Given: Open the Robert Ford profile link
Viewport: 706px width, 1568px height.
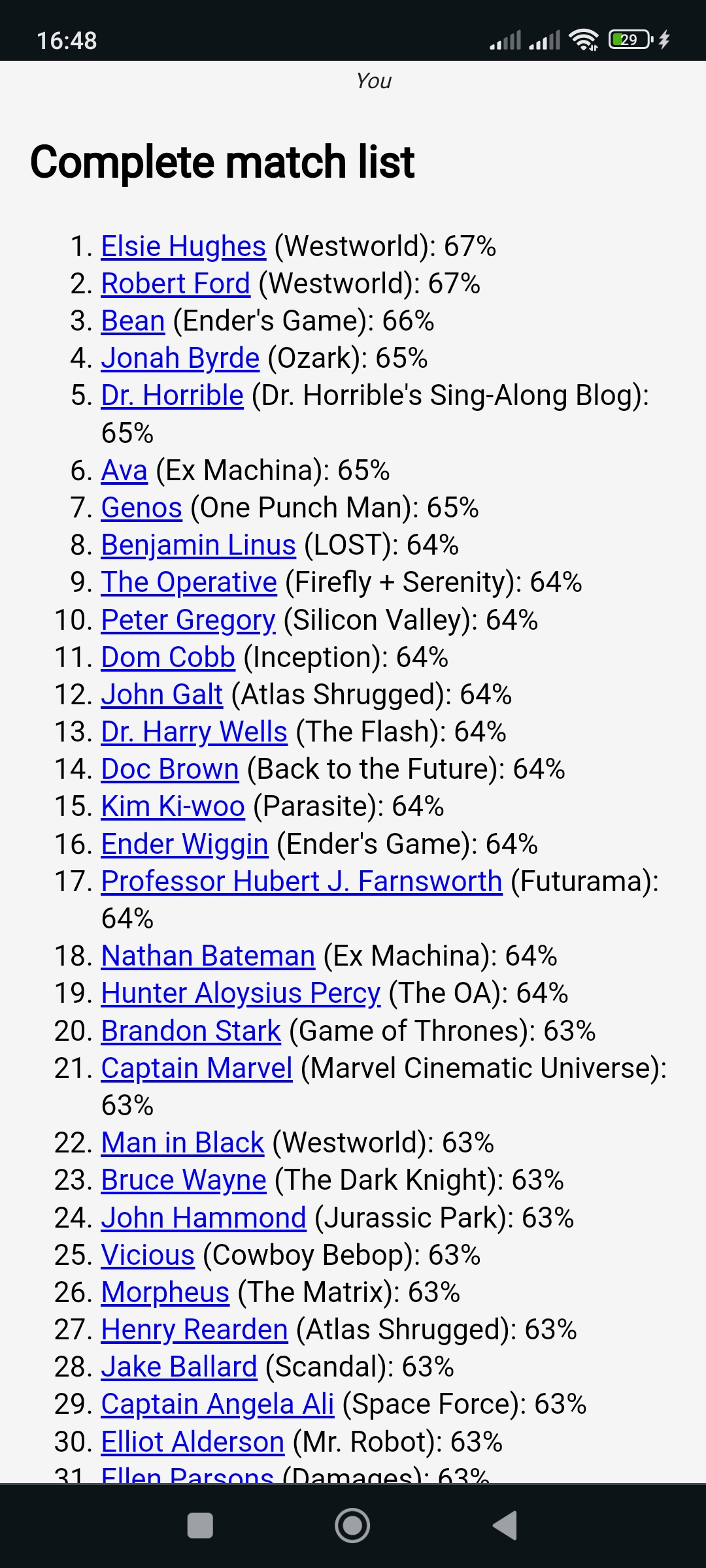Looking at the screenshot, I should click(176, 284).
